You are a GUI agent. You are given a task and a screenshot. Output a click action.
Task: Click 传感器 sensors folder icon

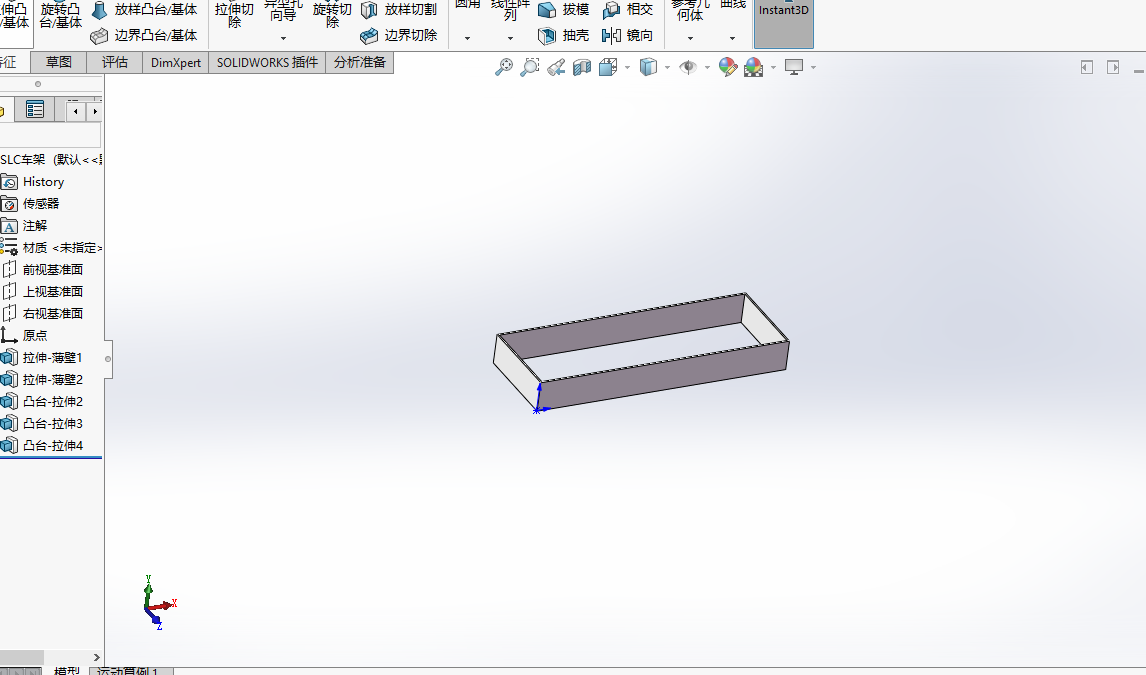[10, 204]
